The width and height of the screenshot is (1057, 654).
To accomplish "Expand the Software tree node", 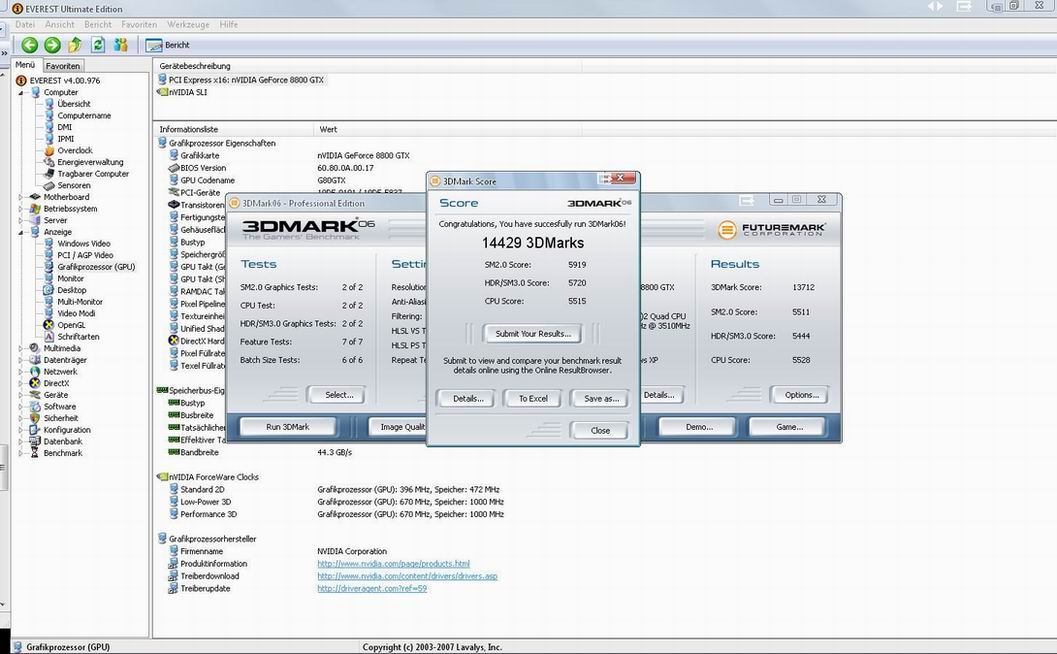I will point(21,407).
